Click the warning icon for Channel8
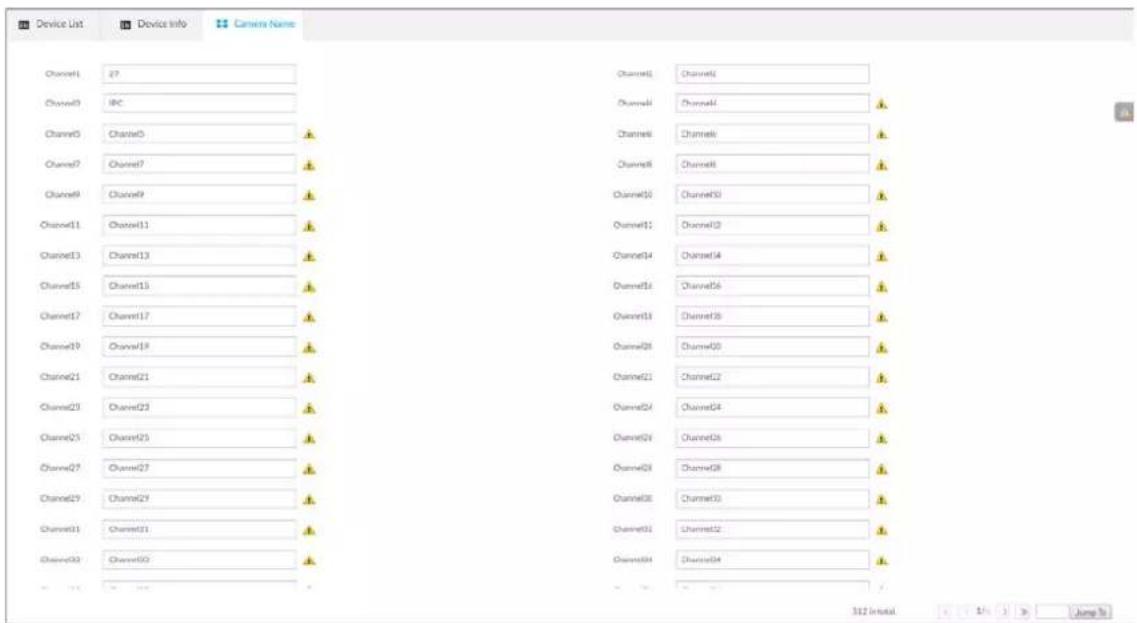The height and width of the screenshot is (623, 1137). coord(882,165)
